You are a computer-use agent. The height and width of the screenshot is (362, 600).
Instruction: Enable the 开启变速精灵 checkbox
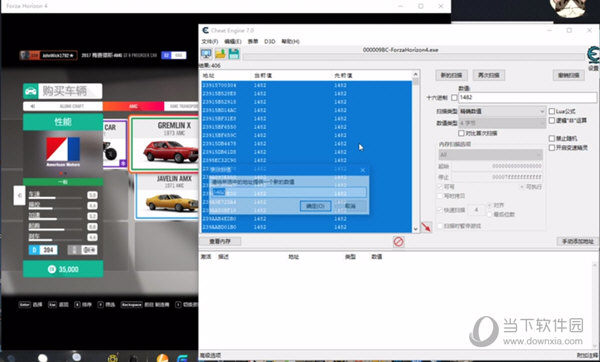tap(552, 148)
